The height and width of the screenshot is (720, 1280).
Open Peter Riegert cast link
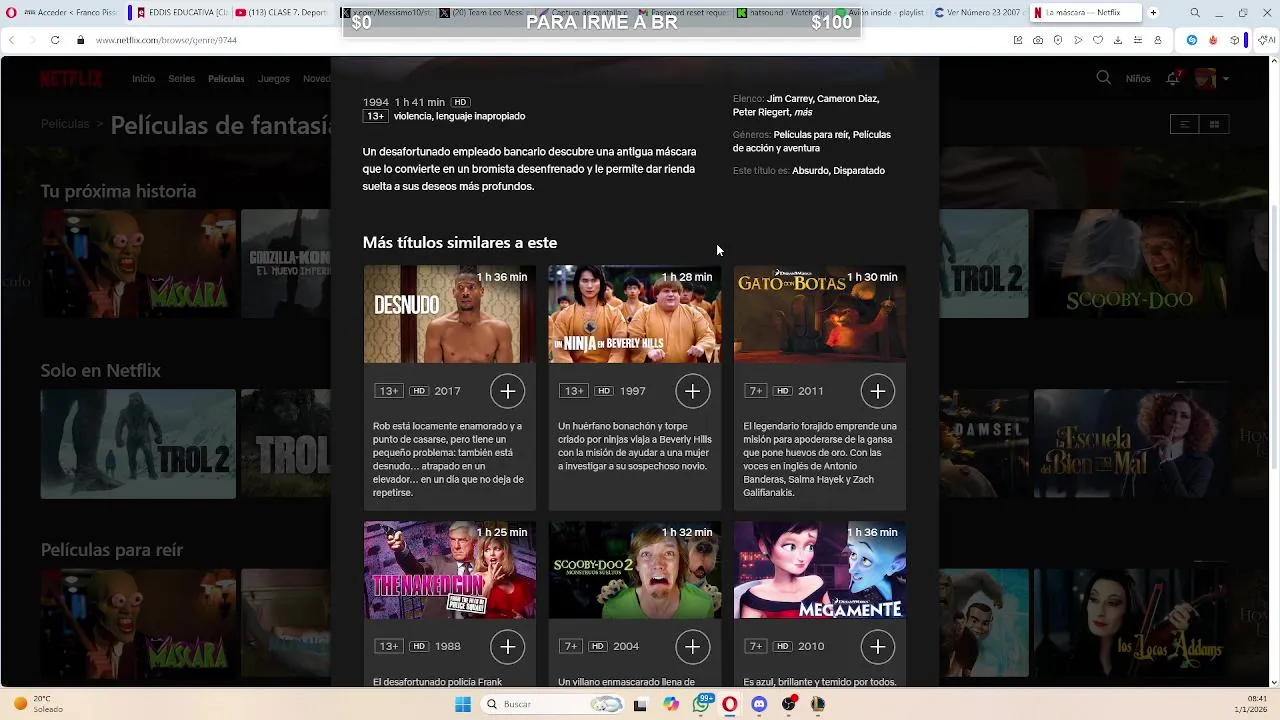coord(761,113)
